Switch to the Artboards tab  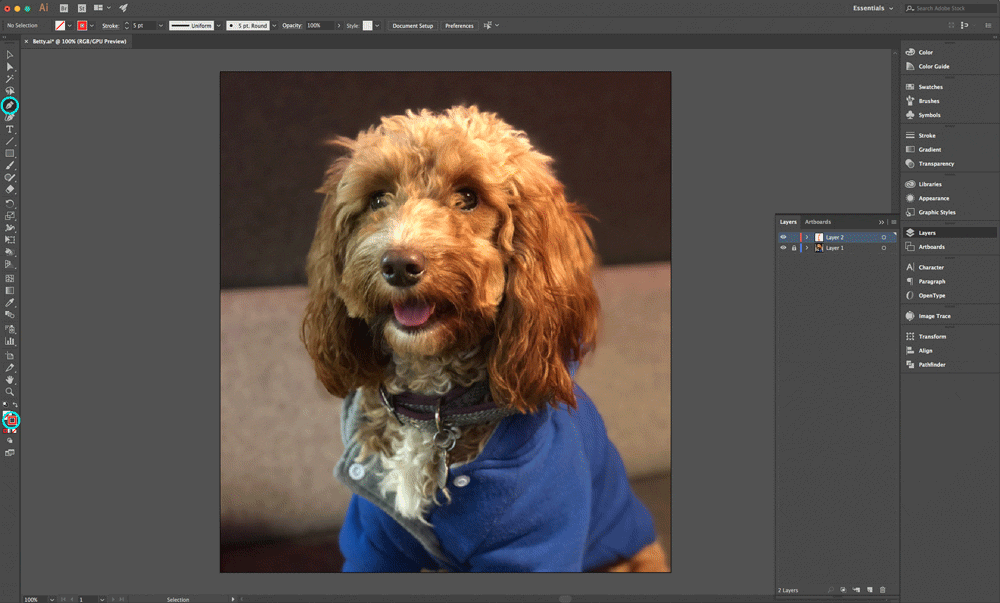(818, 222)
